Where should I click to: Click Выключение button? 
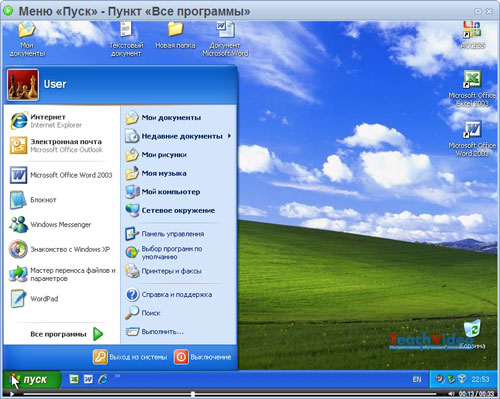point(202,357)
